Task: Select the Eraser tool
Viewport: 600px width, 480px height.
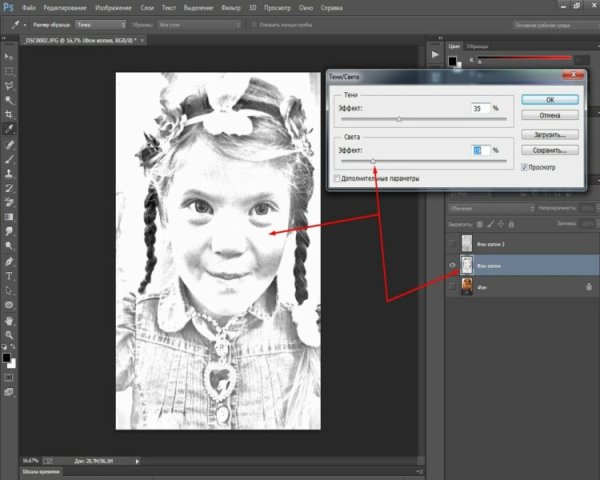Action: click(9, 202)
